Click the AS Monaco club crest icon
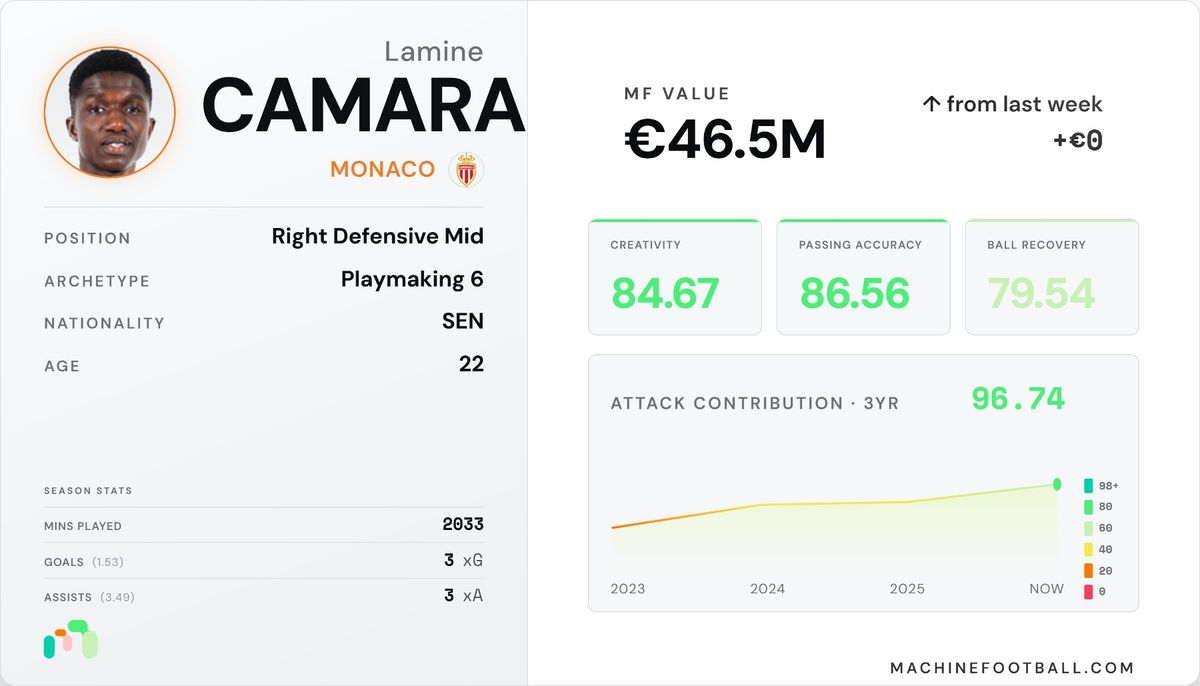This screenshot has height=686, width=1200. point(466,170)
